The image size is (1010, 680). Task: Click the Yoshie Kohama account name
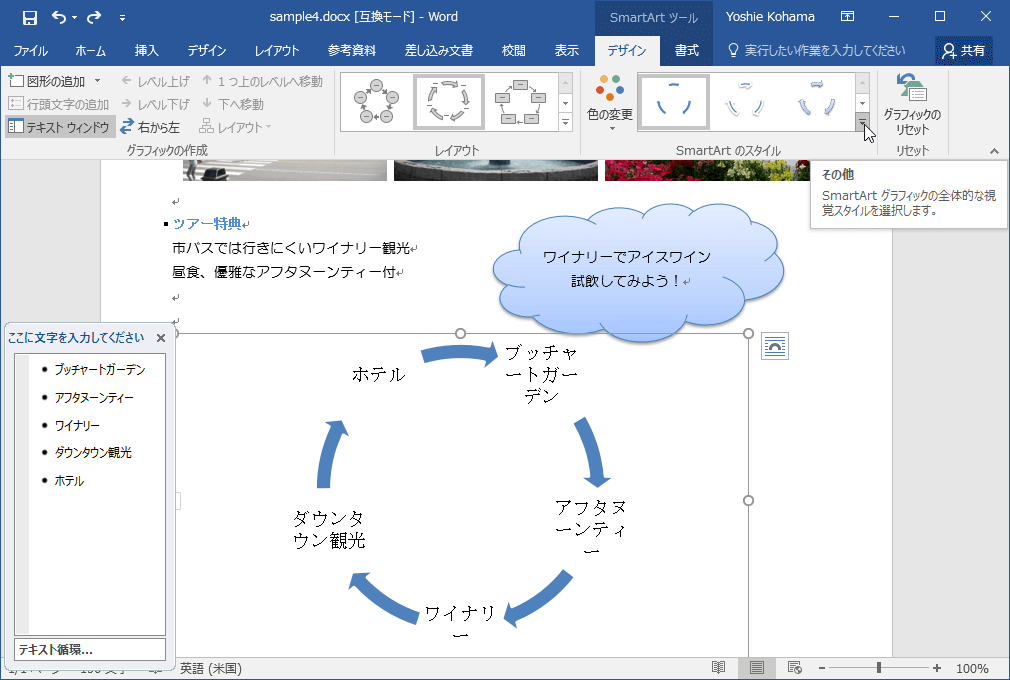(x=770, y=17)
